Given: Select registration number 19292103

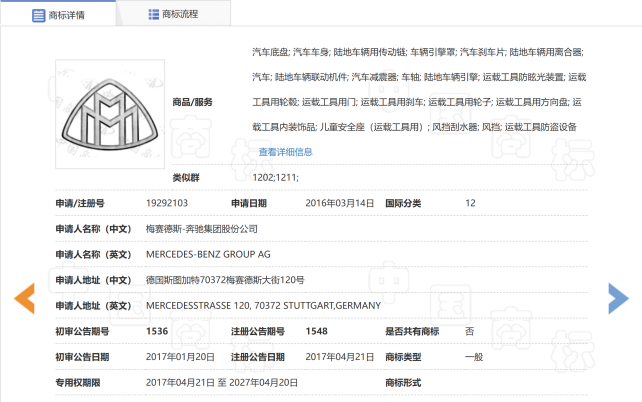Looking at the screenshot, I should [167, 203].
